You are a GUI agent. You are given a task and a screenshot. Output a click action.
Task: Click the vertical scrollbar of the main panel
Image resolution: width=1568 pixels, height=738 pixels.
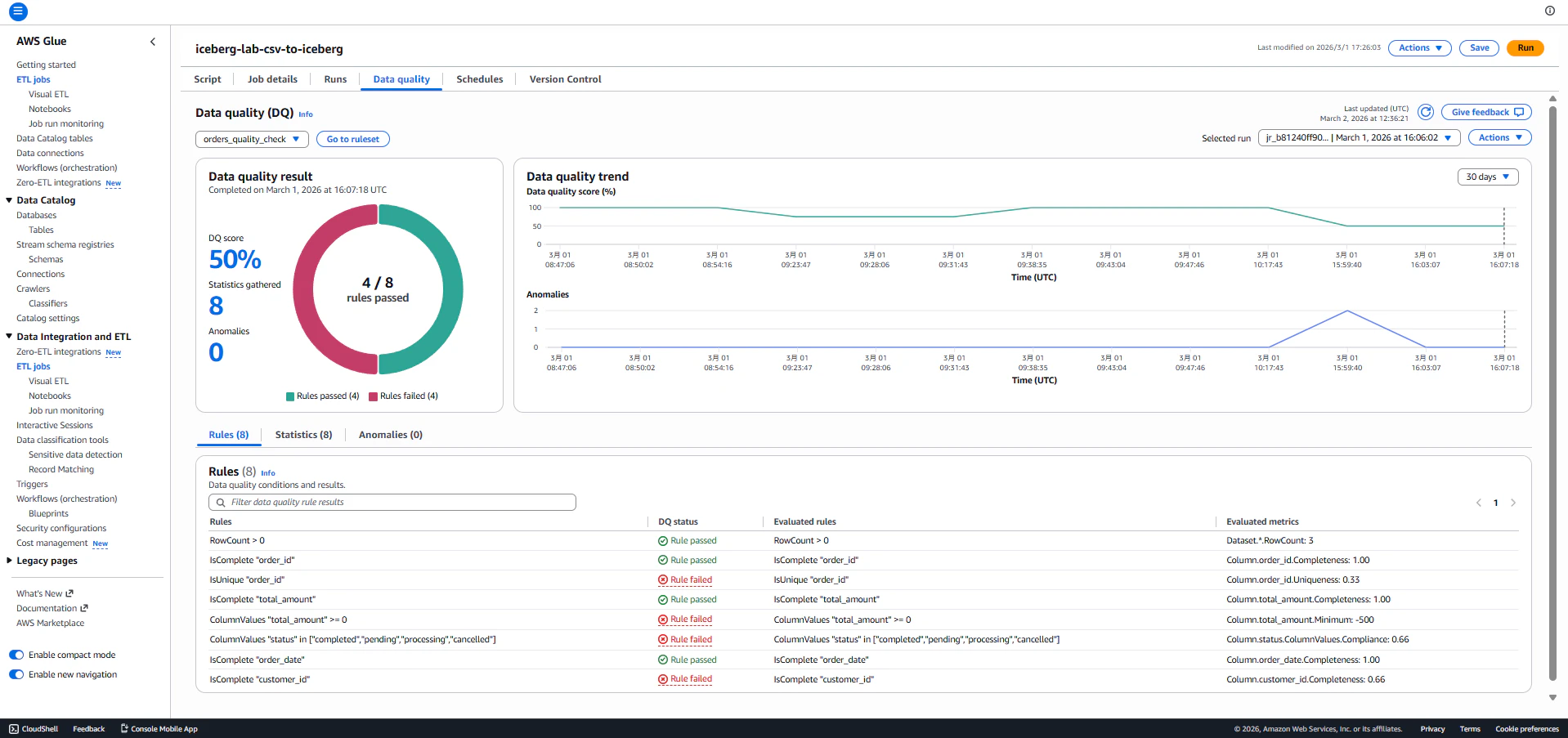pyautogui.click(x=1552, y=392)
